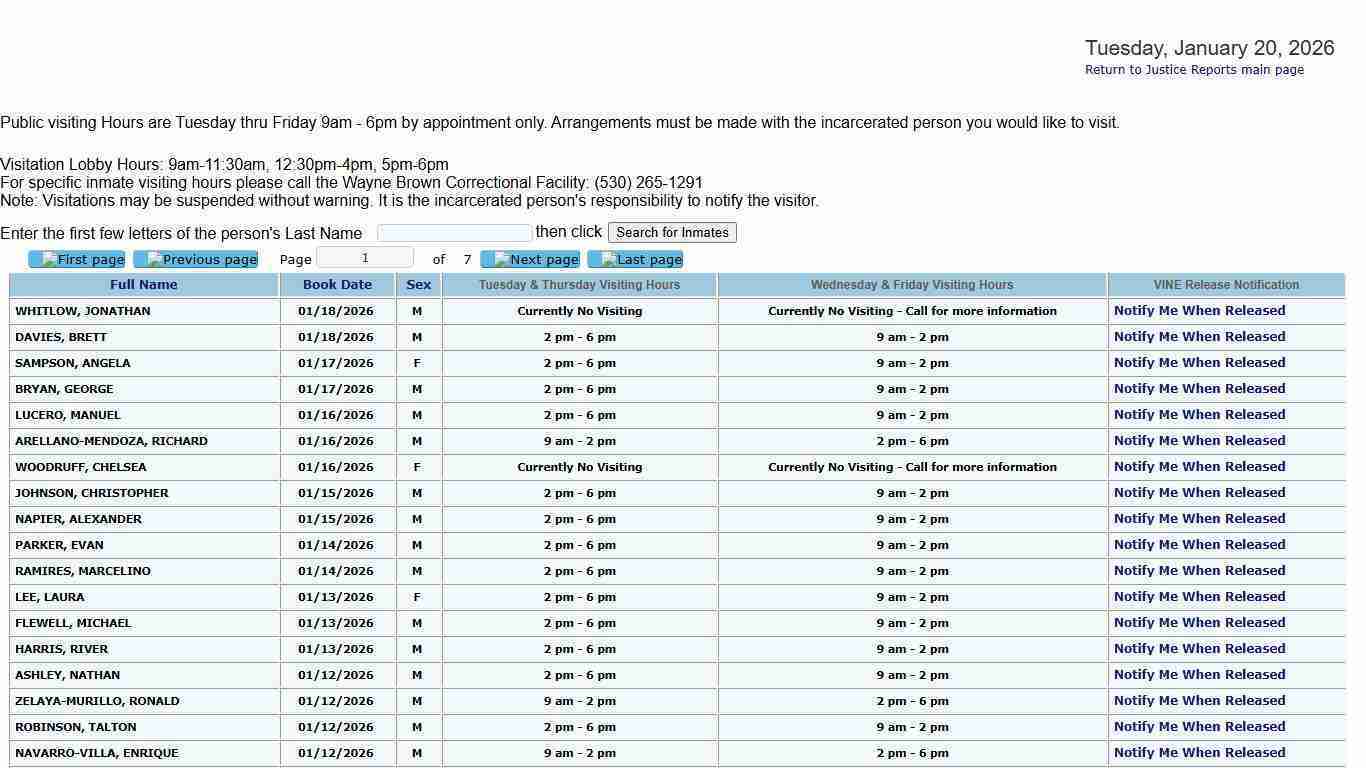The height and width of the screenshot is (768, 1366).
Task: Click the page number input box
Action: point(365,258)
